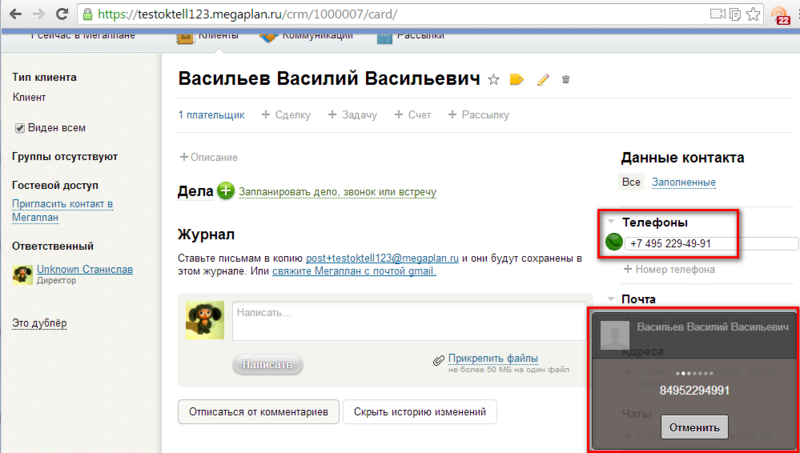Click the green phone call icon
800x453 pixels.
coord(613,243)
